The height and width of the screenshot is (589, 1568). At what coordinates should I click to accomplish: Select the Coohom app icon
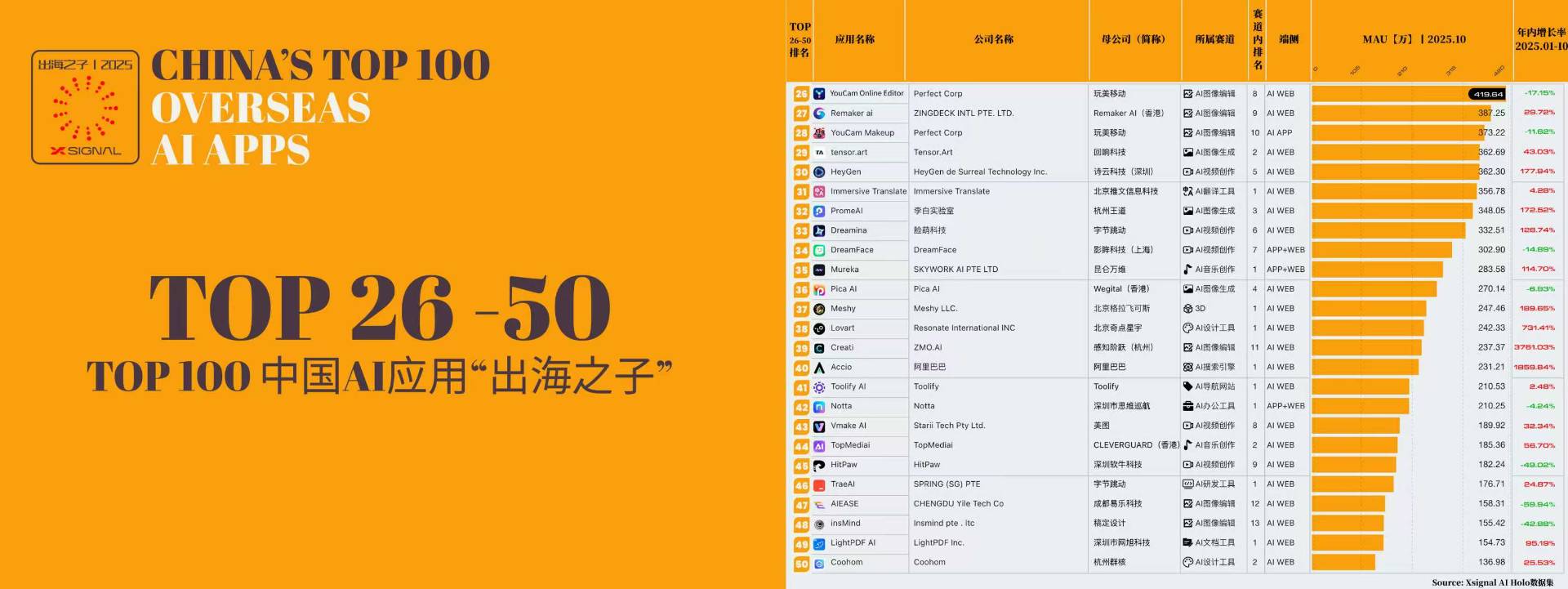[x=819, y=564]
